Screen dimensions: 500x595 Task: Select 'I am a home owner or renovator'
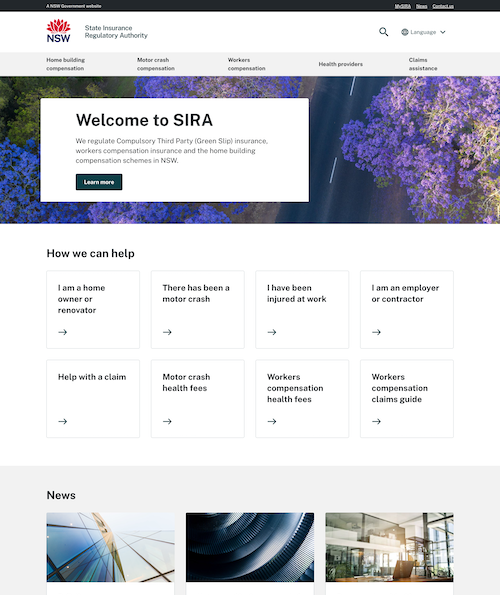click(82, 299)
